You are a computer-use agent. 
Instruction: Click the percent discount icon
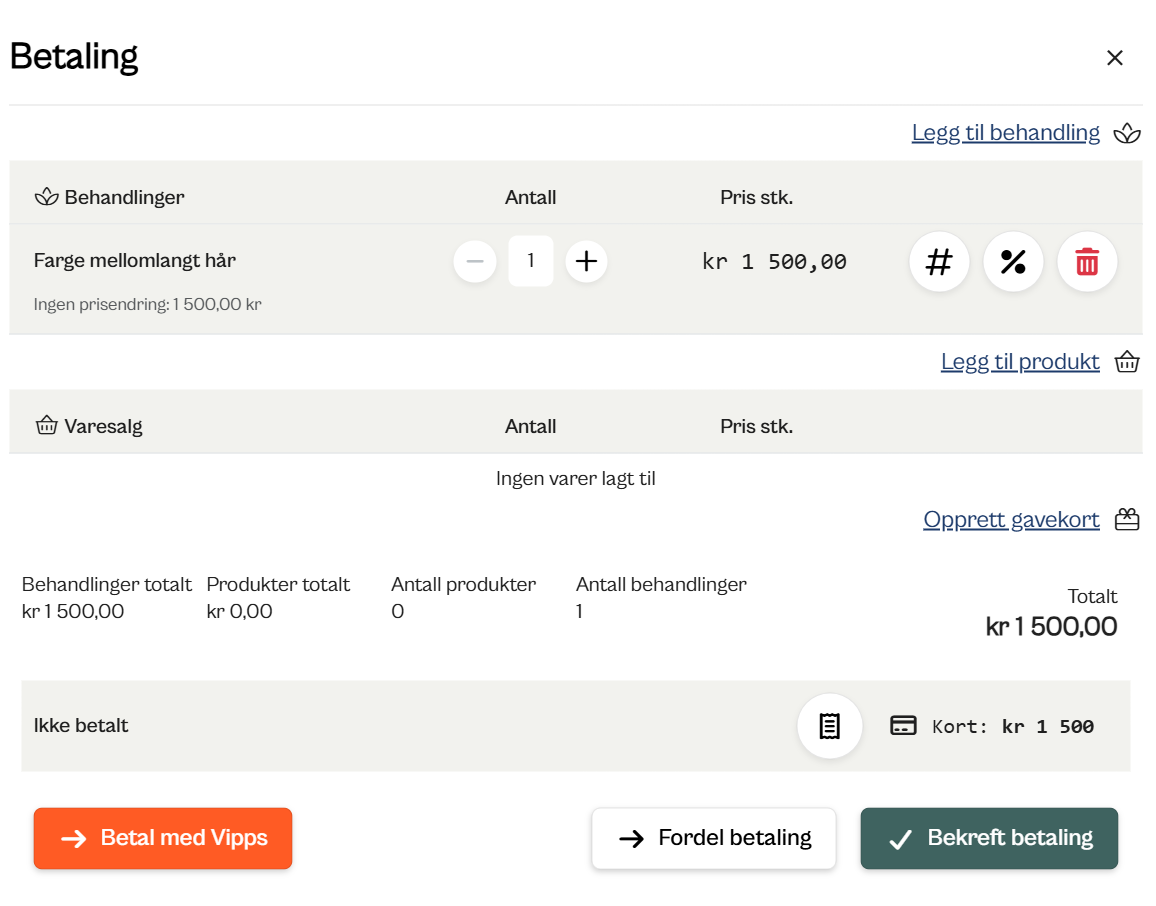coord(1013,262)
